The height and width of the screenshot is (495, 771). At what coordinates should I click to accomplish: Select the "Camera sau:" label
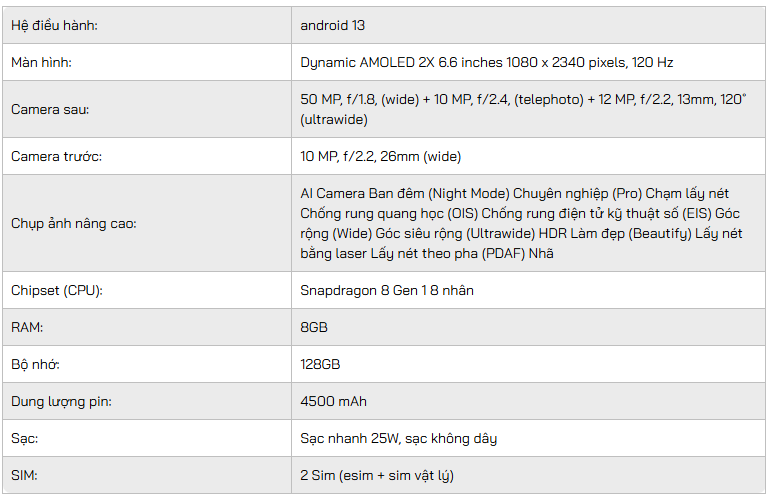click(x=49, y=109)
